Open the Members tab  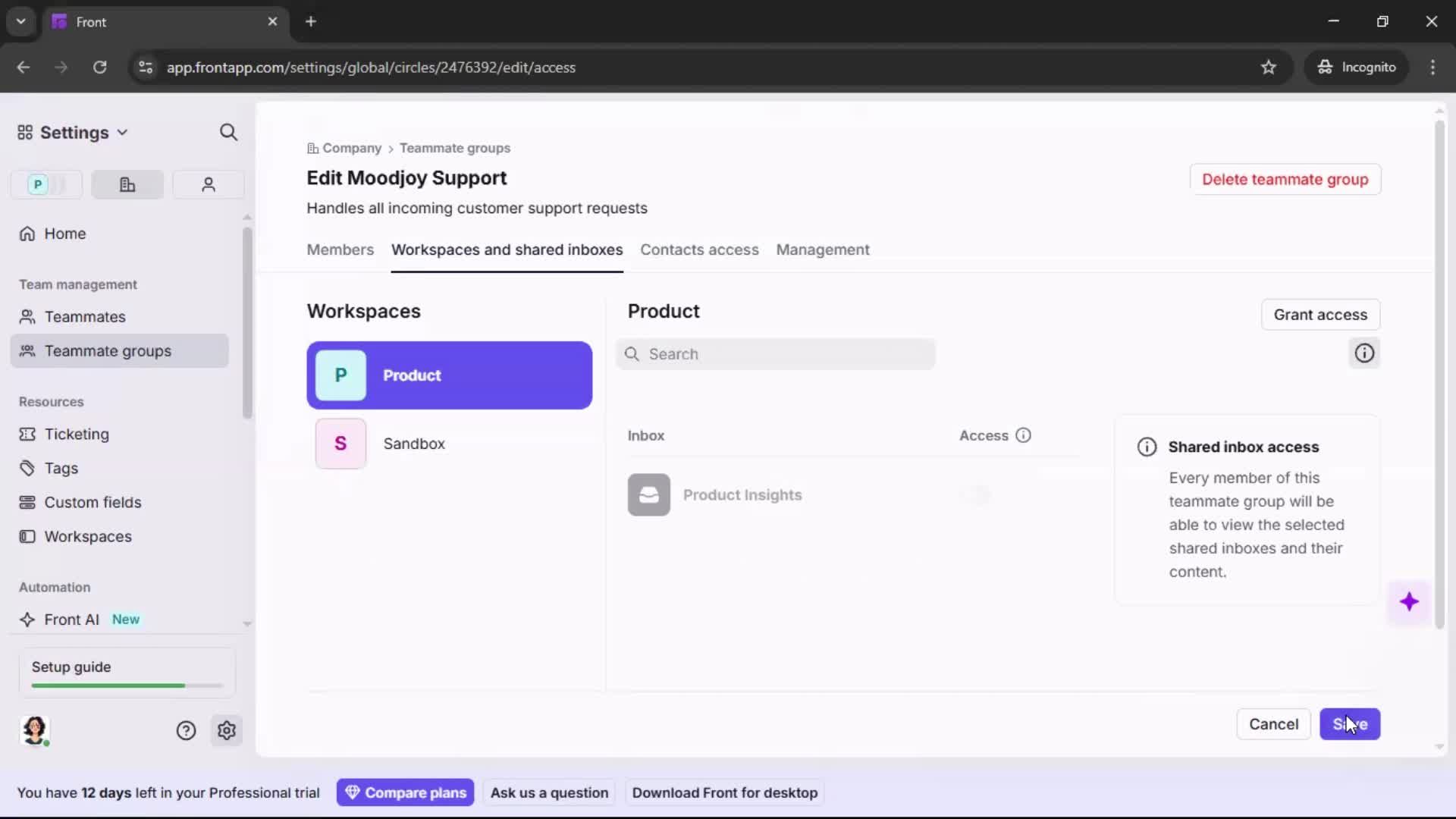point(340,250)
